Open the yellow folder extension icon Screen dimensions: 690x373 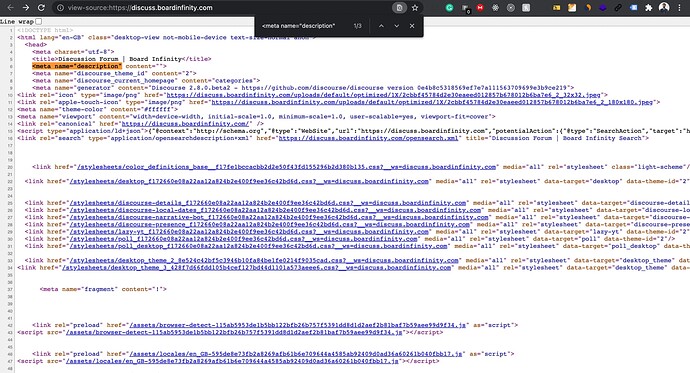[x=557, y=7]
